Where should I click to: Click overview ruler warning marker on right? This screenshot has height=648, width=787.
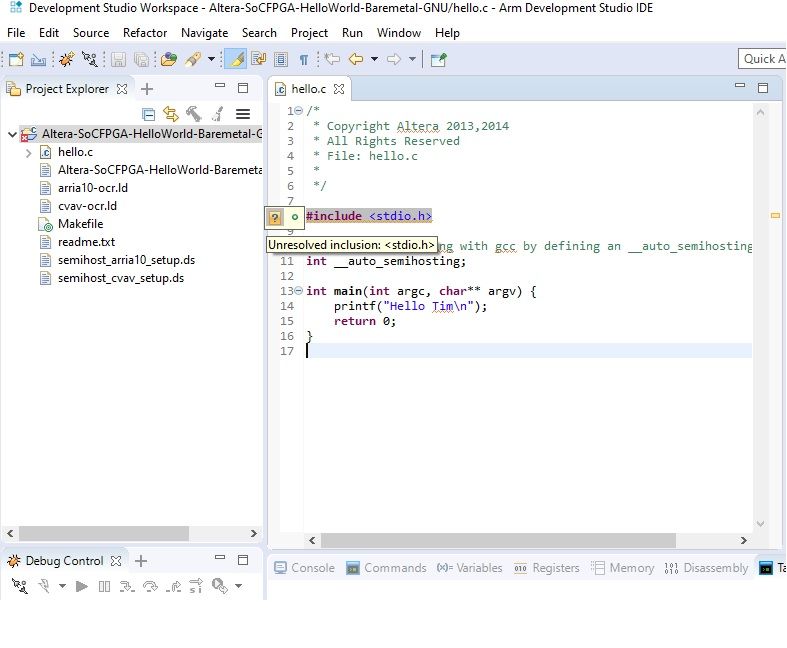pos(775,215)
